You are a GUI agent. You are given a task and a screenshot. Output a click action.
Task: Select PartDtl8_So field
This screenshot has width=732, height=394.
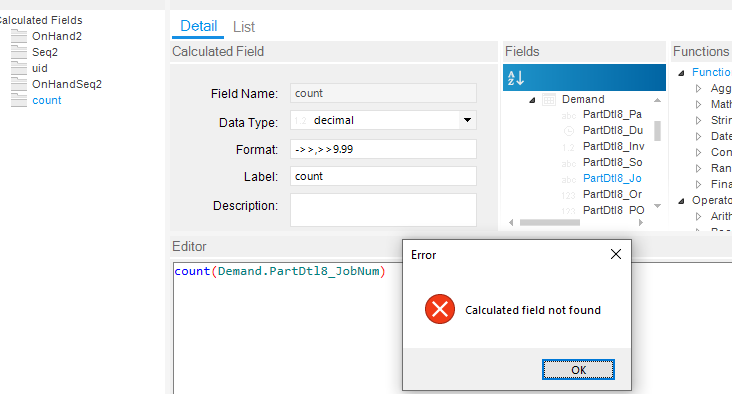click(x=612, y=162)
